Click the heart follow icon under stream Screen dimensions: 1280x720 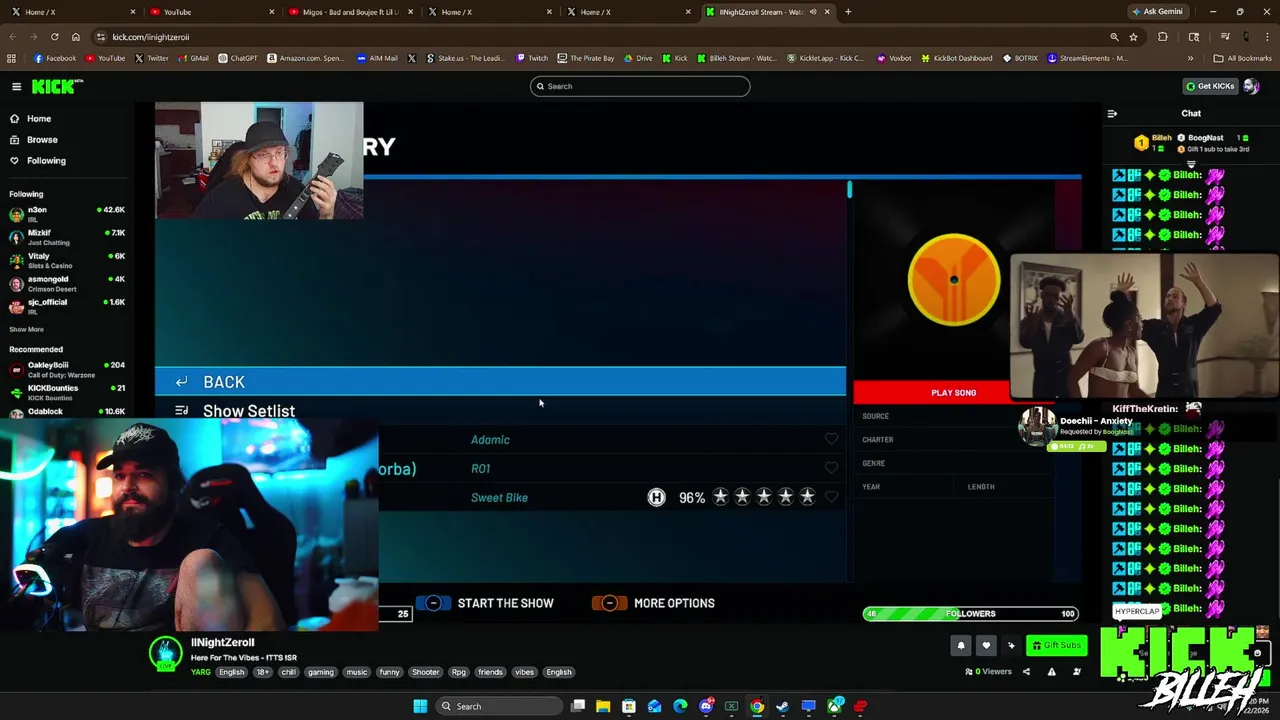[x=986, y=645]
